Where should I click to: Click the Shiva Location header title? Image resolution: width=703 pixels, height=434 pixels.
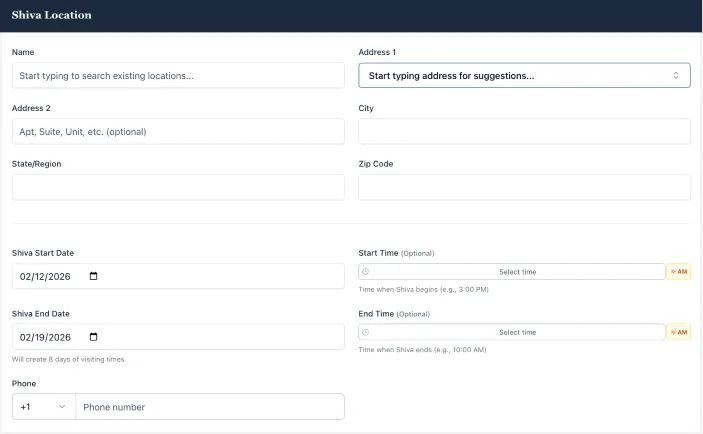51,16
